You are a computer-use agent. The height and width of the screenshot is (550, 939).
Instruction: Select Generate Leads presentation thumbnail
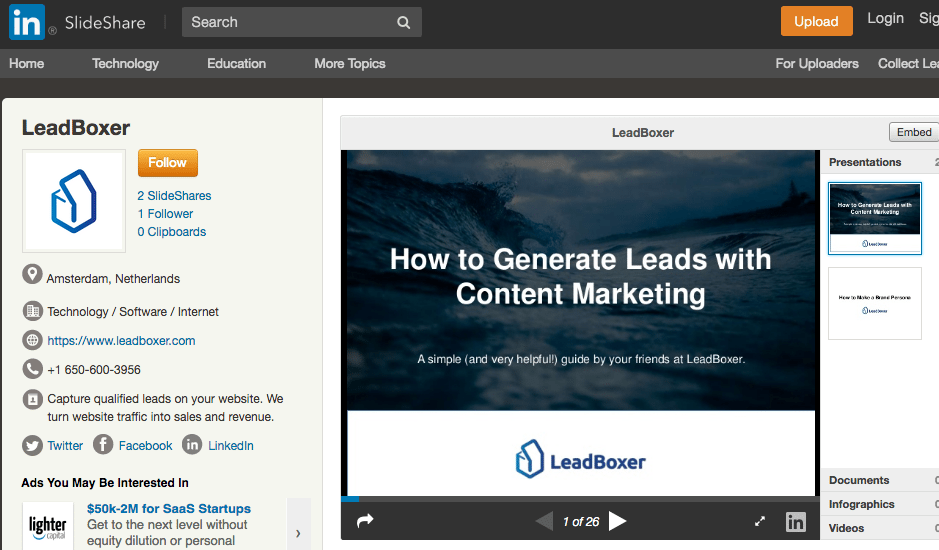[875, 219]
